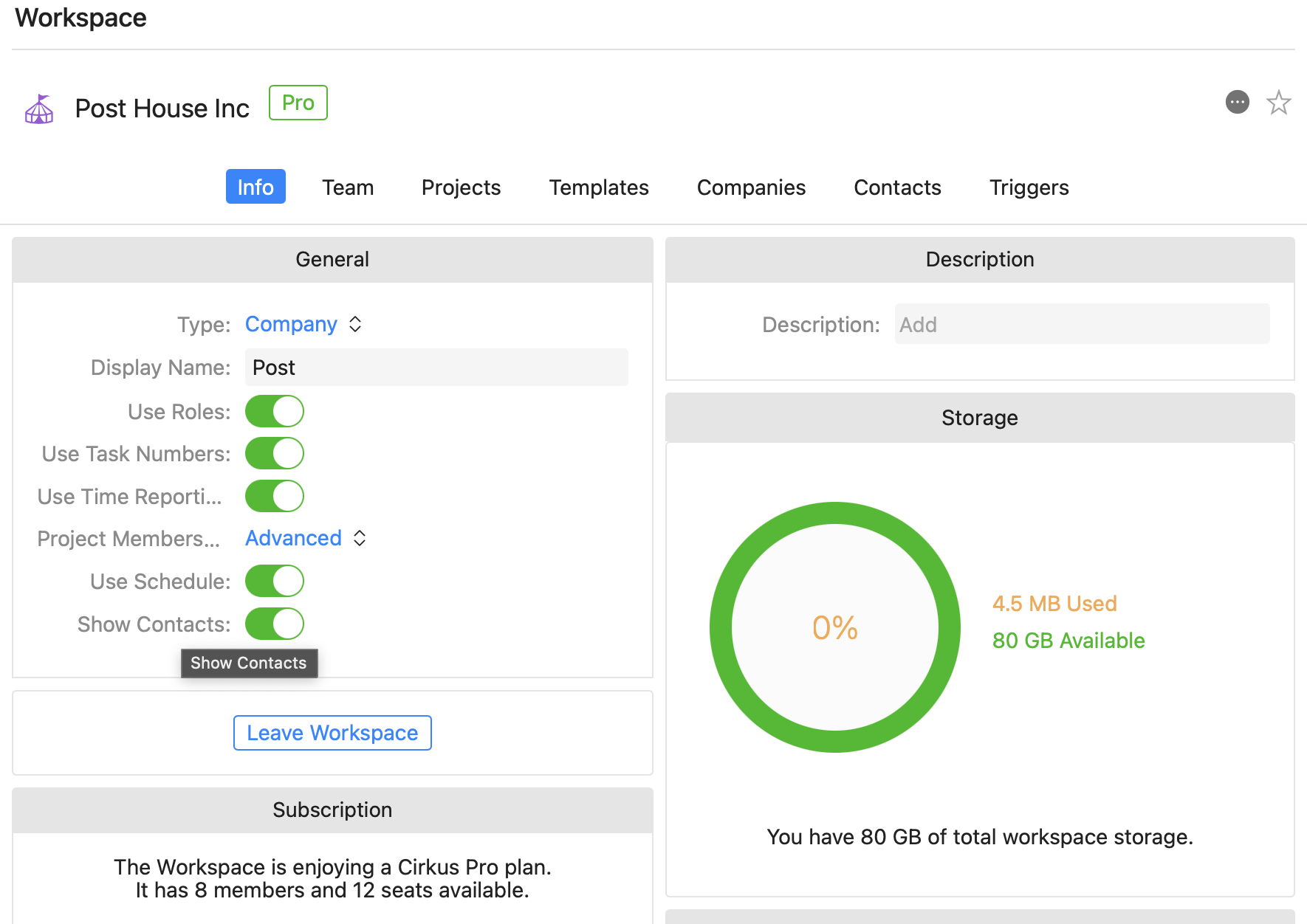Click the Cirkus Pro plan subscription text
This screenshot has height=924, width=1307.
[x=332, y=866]
